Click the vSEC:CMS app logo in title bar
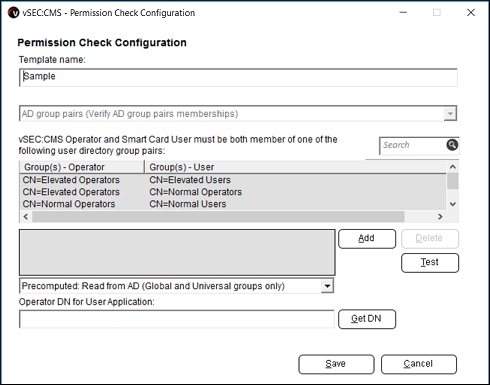Viewport: 490px width, 385px height. click(14, 13)
